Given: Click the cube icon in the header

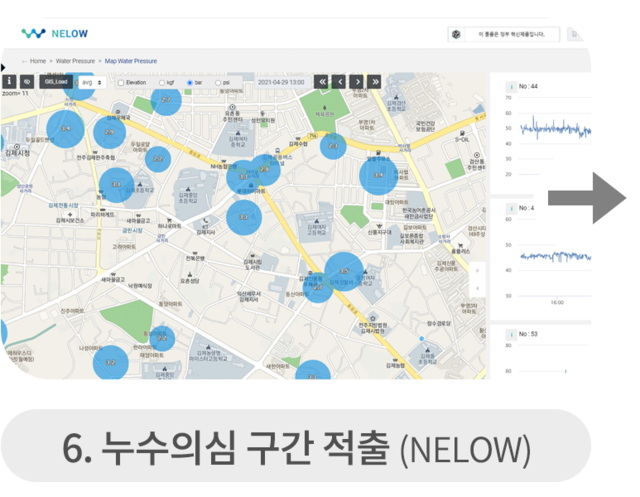Looking at the screenshot, I should point(456,34).
